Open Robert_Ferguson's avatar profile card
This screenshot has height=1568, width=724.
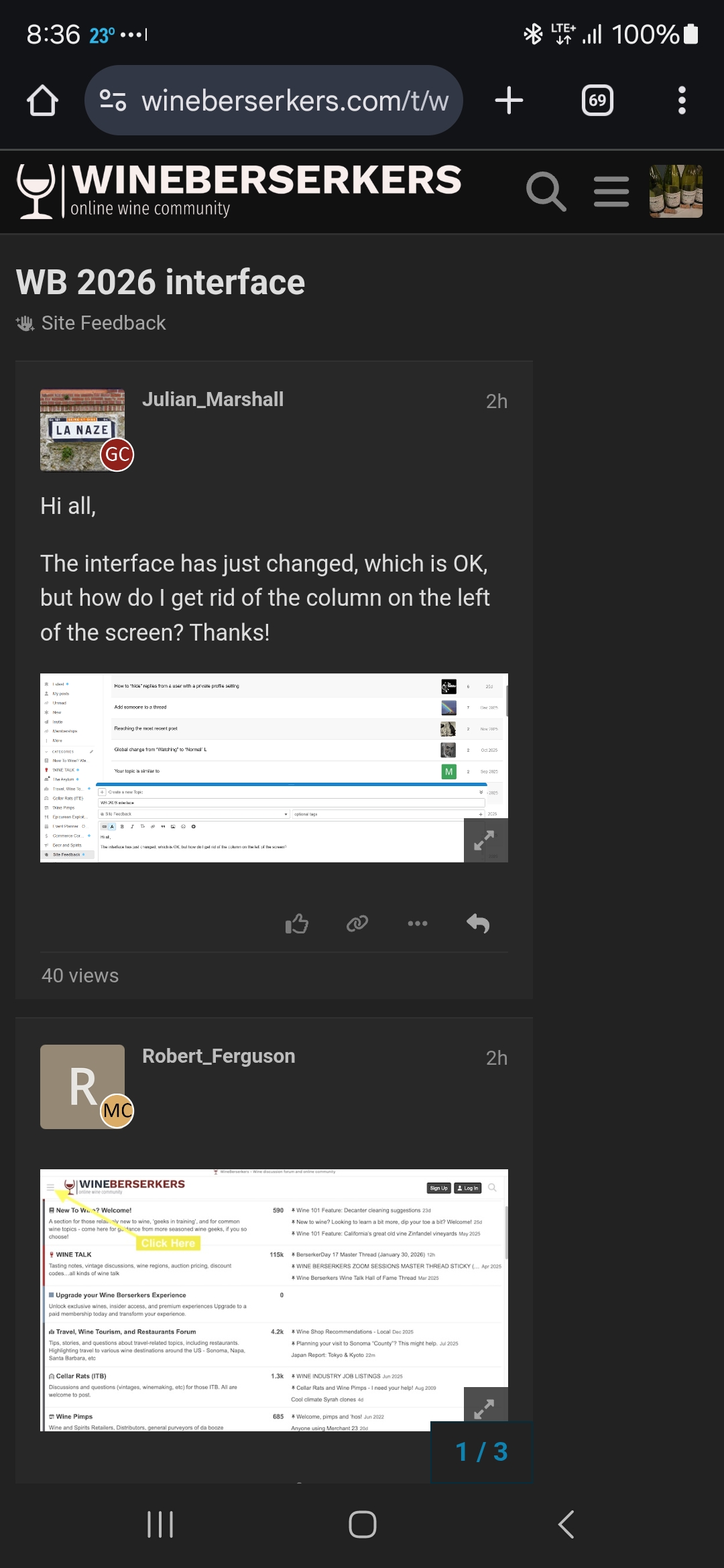82,1086
